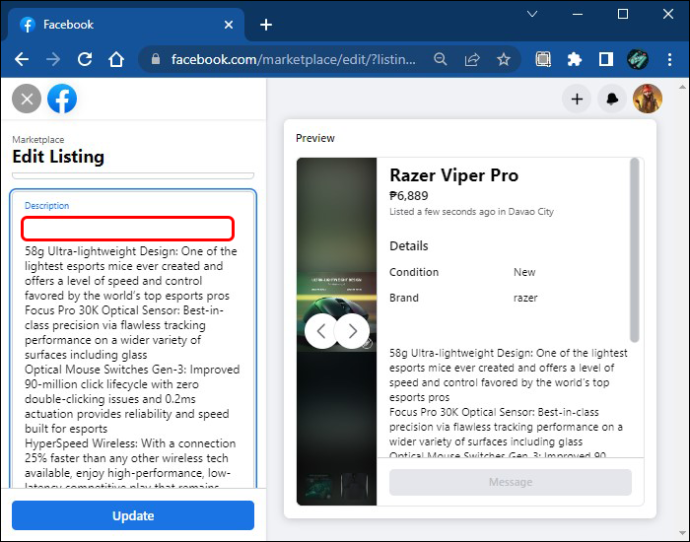Click the ₱6,889 price text
Screen dimensions: 690x542
(409, 196)
